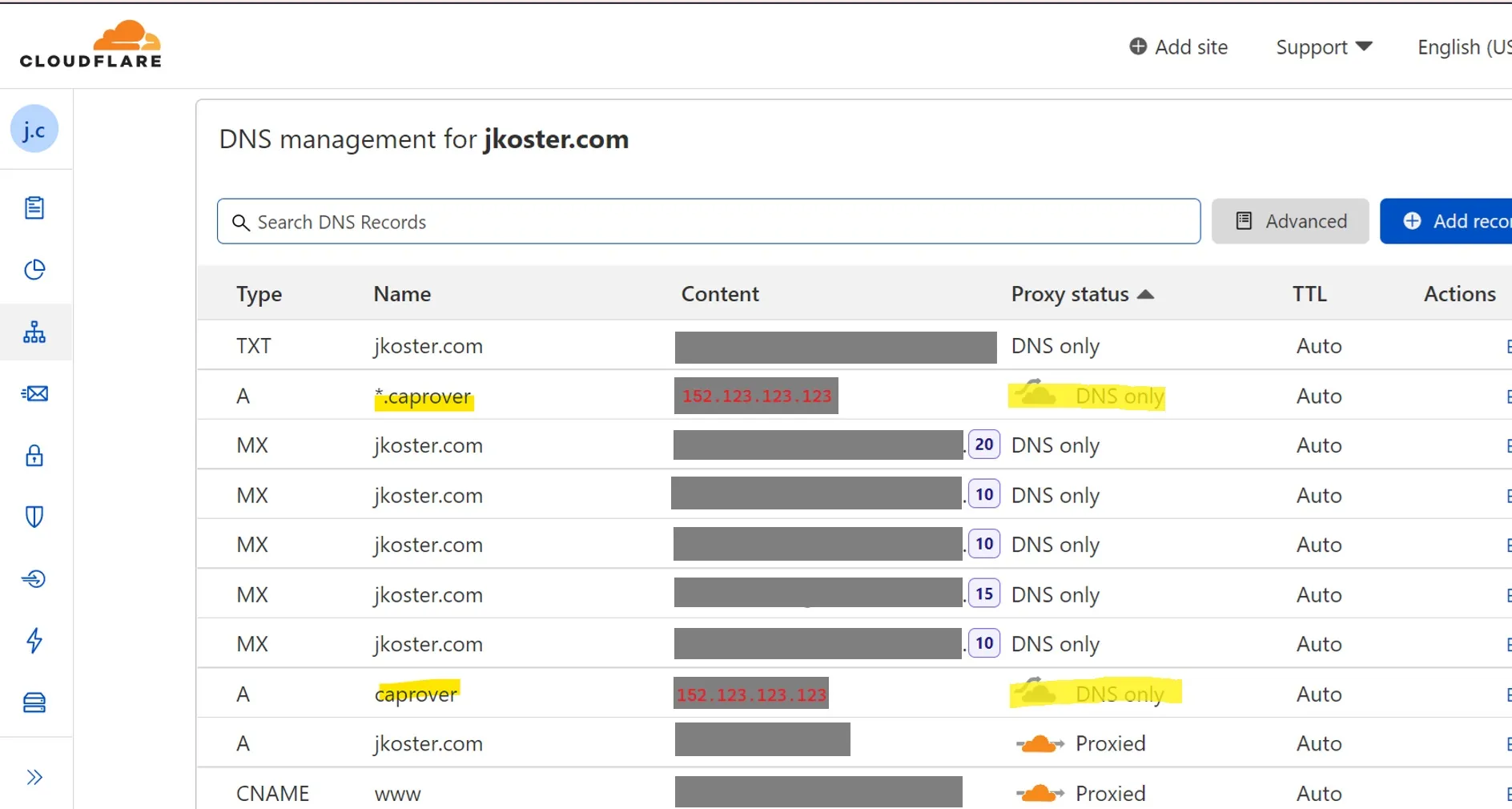This screenshot has width=1512, height=809.
Task: Sort by TTL column header
Action: (1309, 294)
